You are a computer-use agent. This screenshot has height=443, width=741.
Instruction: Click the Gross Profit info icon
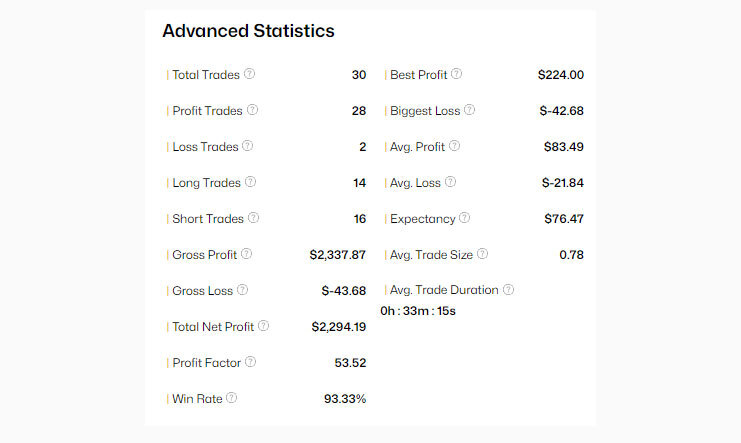tap(246, 254)
